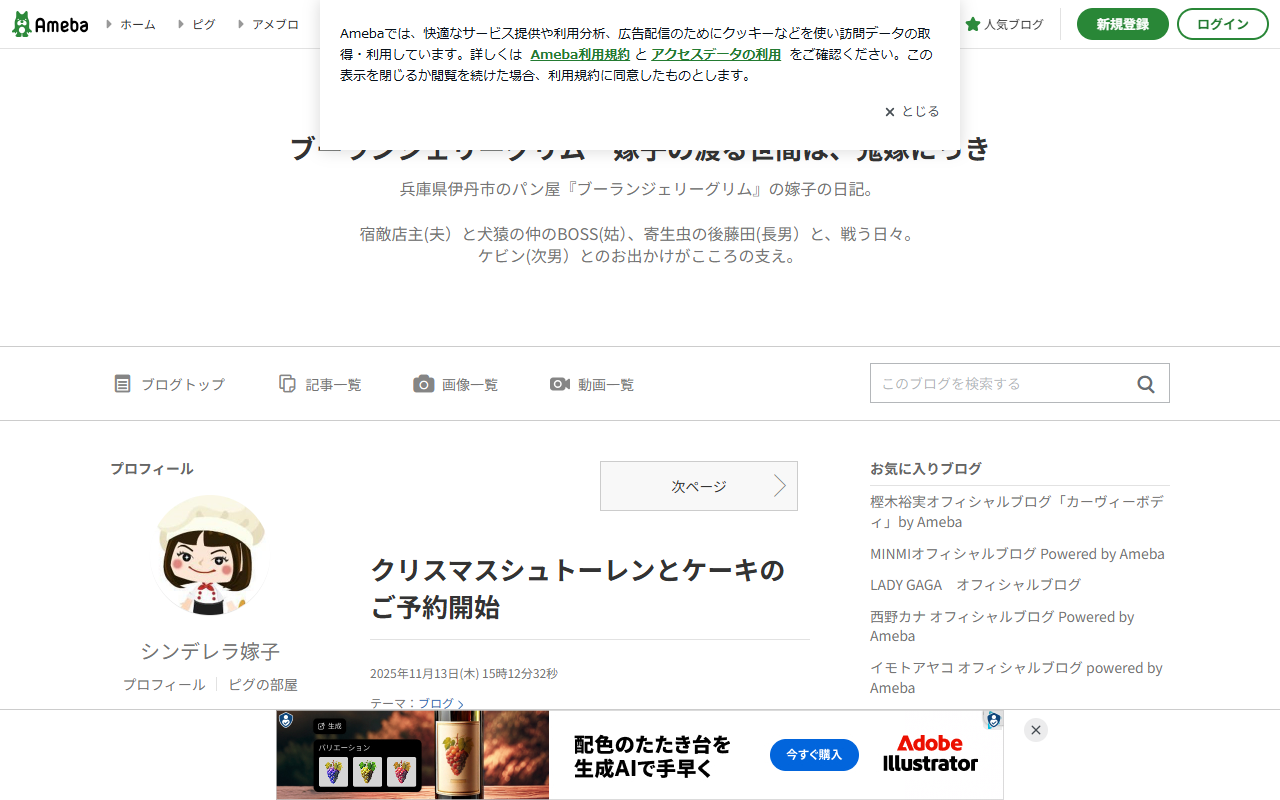Close the cookie notice with とじる
The image size is (1280, 800).
pyautogui.click(x=912, y=111)
